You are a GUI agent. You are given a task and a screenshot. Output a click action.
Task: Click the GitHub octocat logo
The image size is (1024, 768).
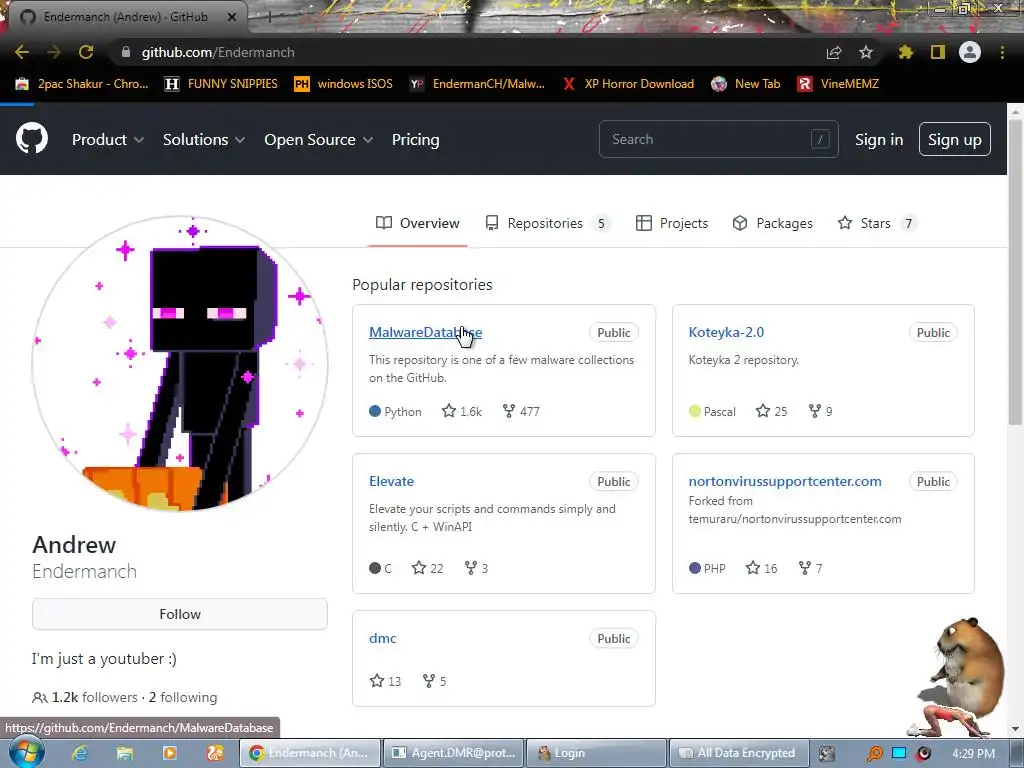click(x=32, y=138)
